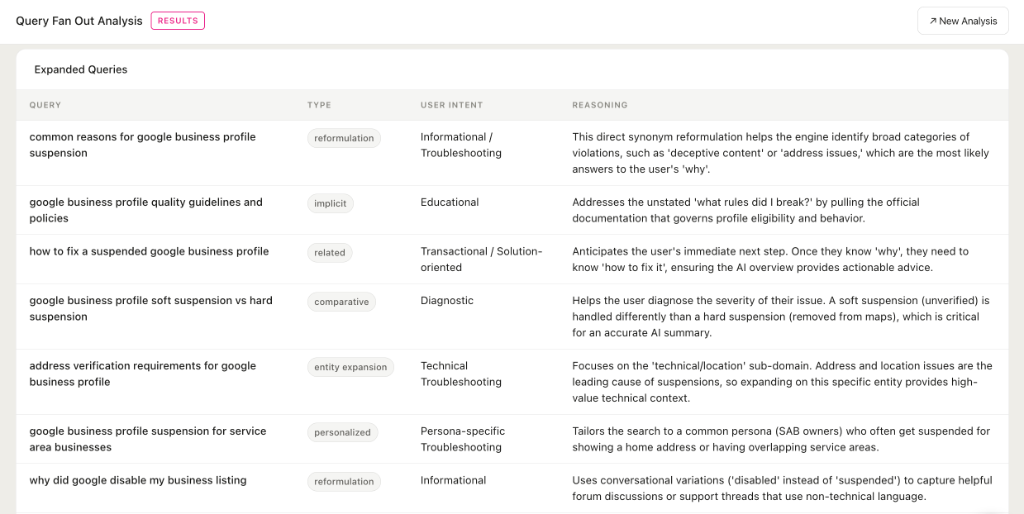This screenshot has height=514, width=1024.
Task: Click the Educational intent cell
Action: click(x=449, y=202)
